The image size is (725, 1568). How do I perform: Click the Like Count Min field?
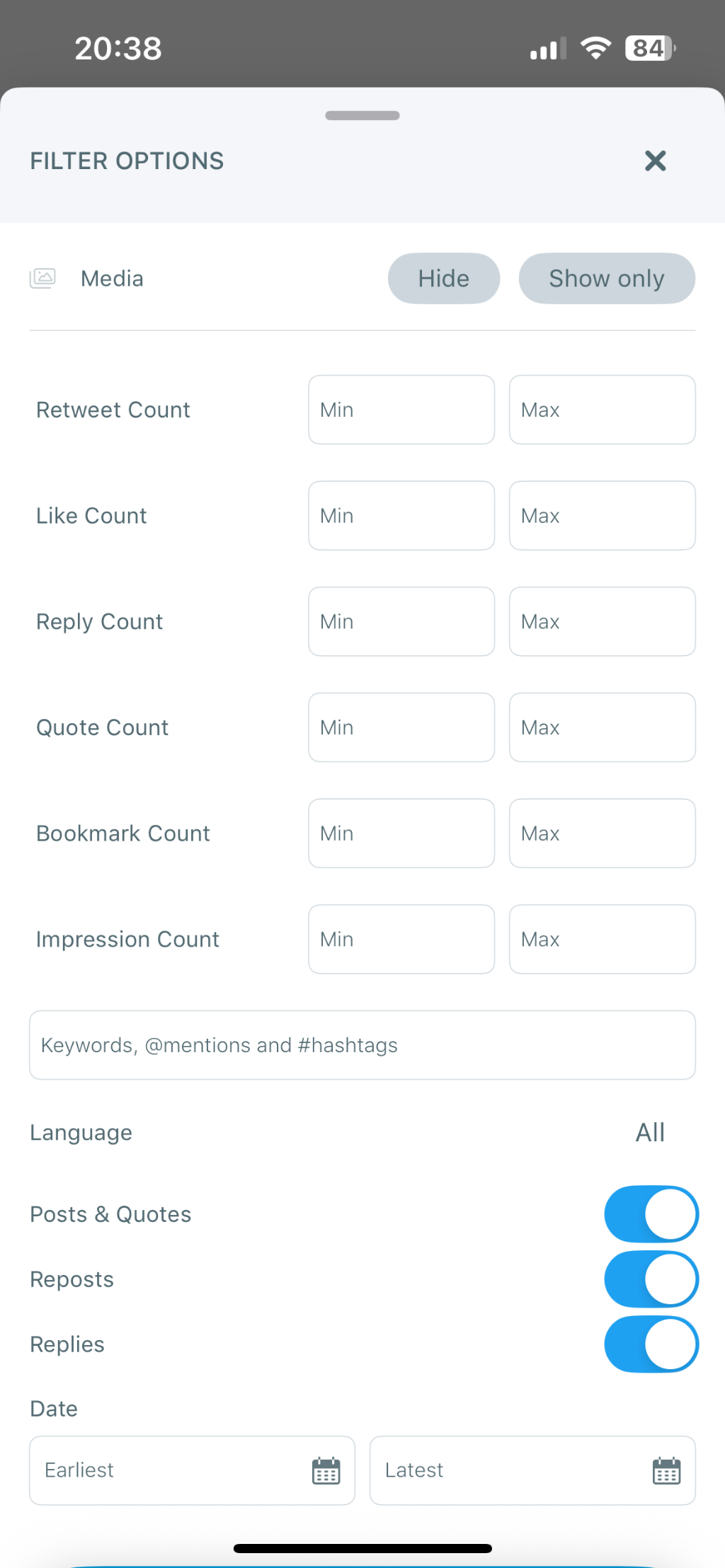(401, 515)
